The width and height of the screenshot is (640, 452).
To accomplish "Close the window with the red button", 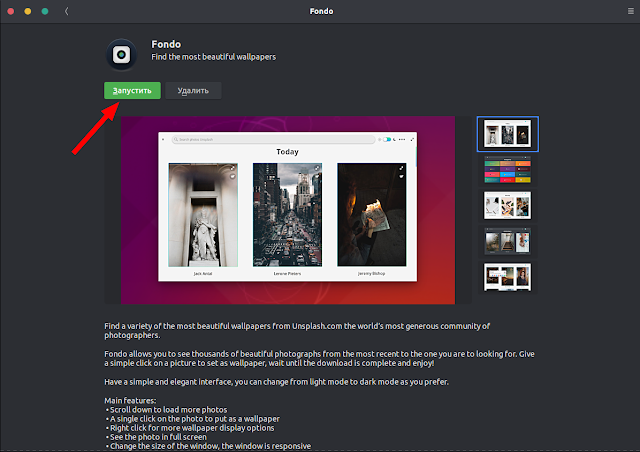I will click(11, 11).
